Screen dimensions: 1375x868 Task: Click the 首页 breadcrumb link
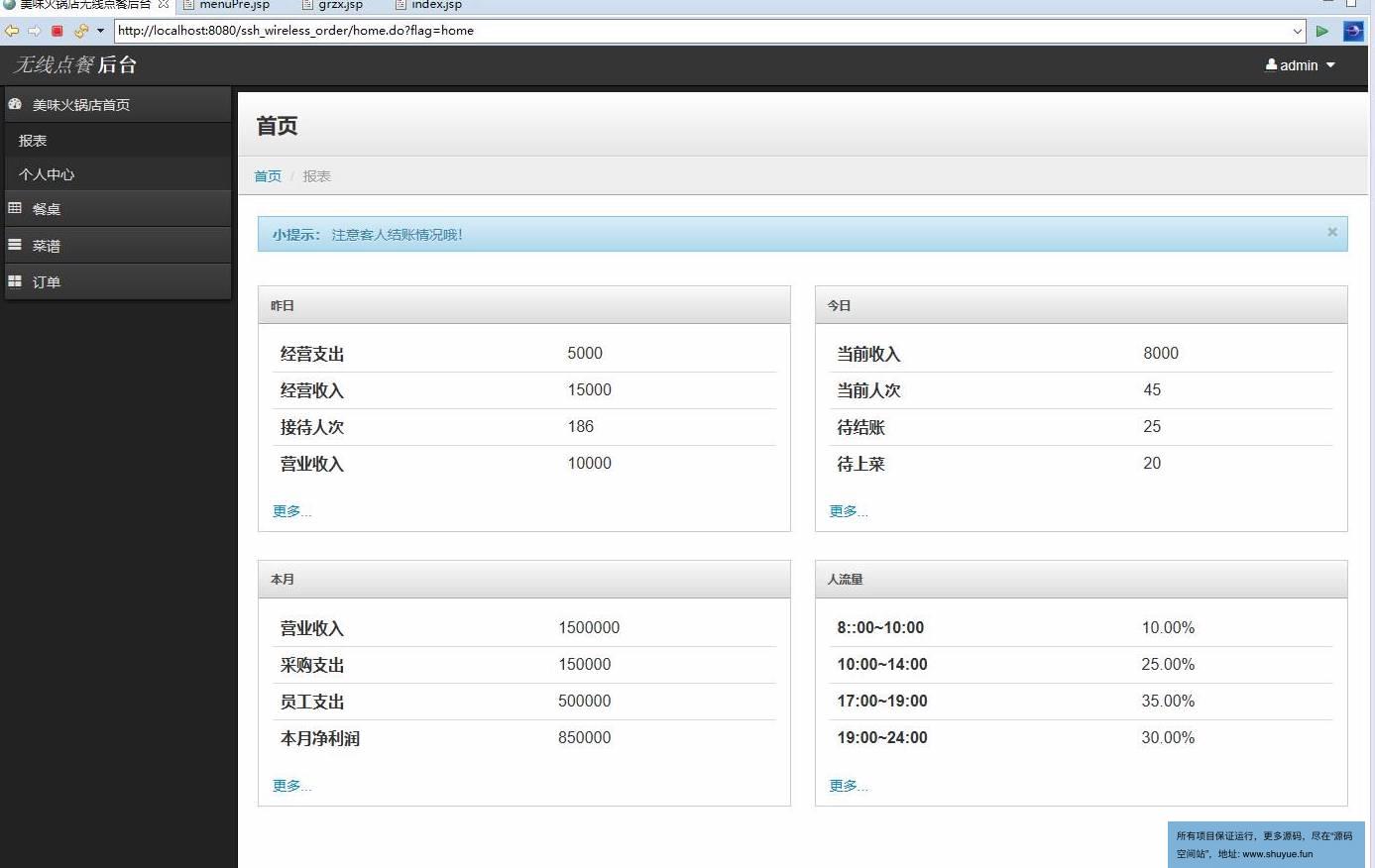coord(268,176)
